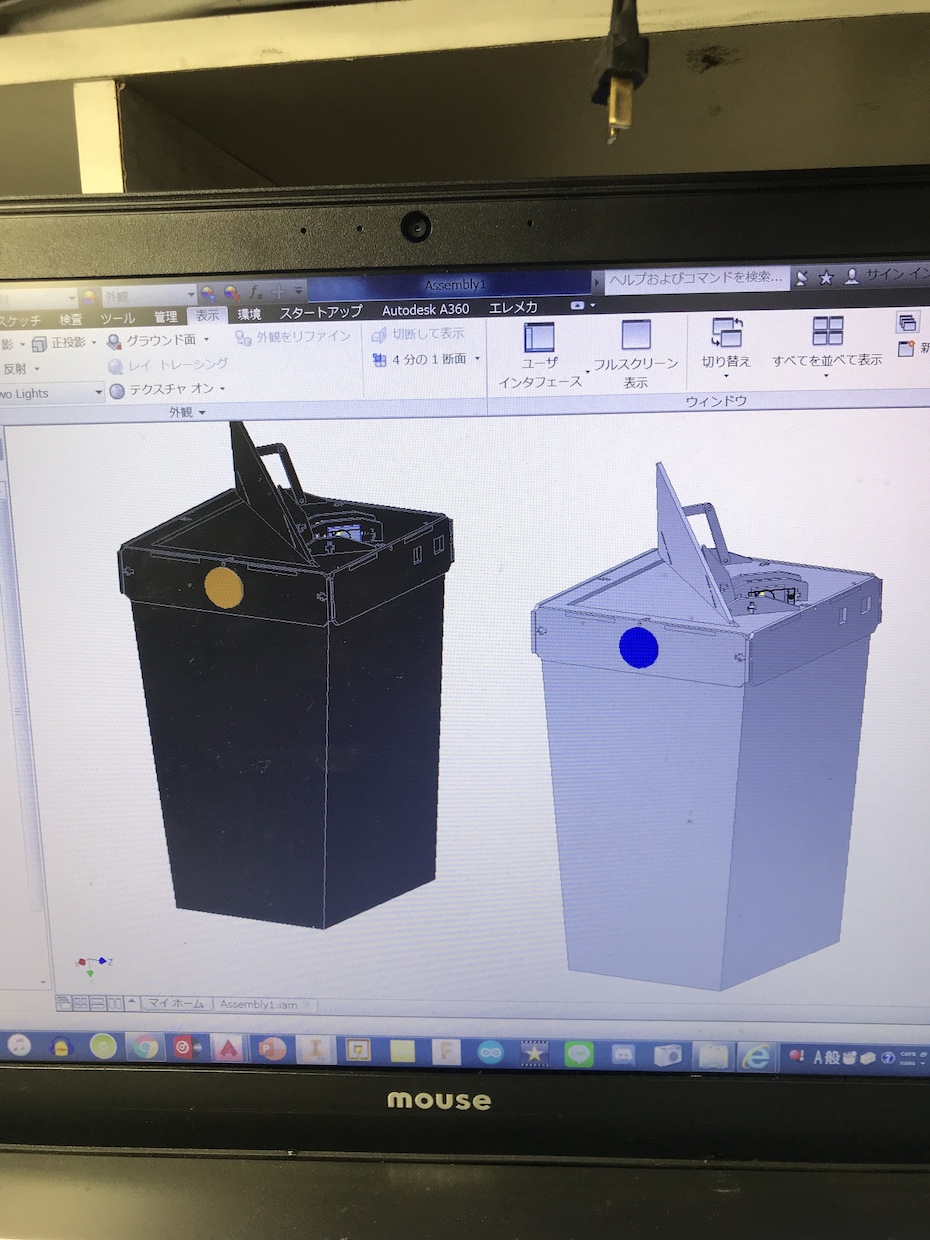Click the first window layout icon by tabs

pos(64,1002)
